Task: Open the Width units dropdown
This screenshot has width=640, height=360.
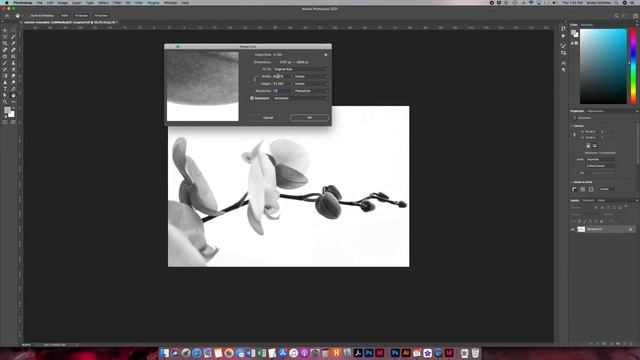Action: click(311, 76)
